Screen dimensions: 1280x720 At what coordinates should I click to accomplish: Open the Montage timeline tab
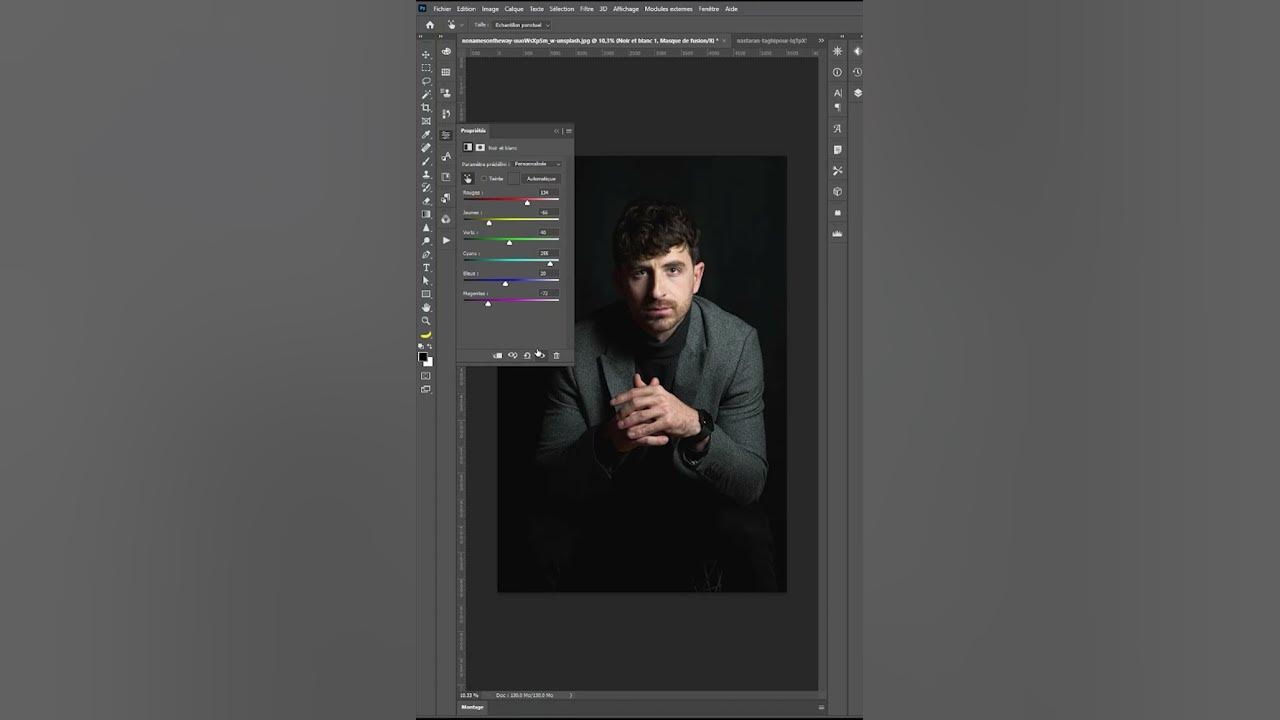[473, 707]
